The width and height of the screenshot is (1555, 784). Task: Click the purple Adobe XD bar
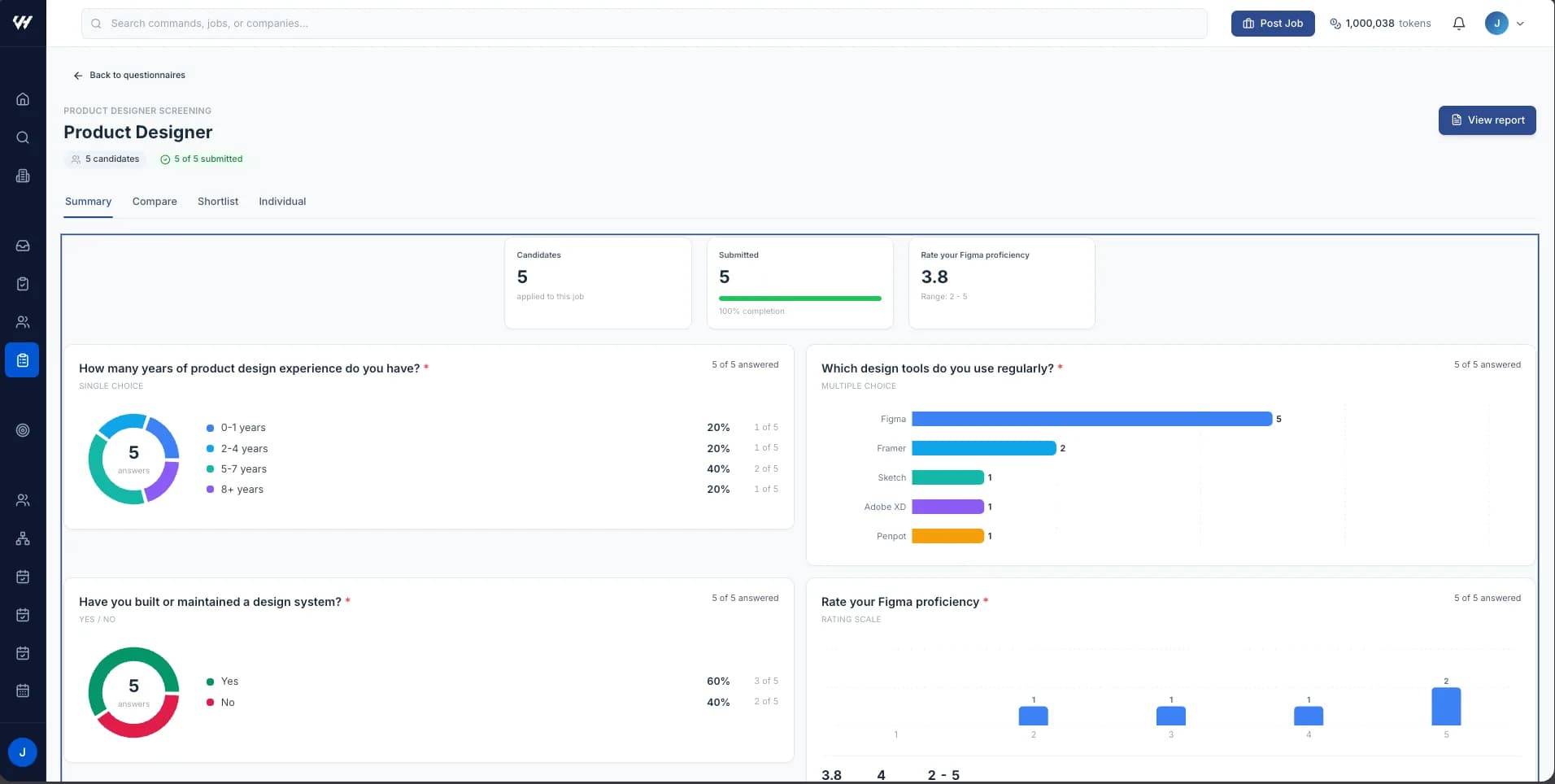tap(947, 507)
